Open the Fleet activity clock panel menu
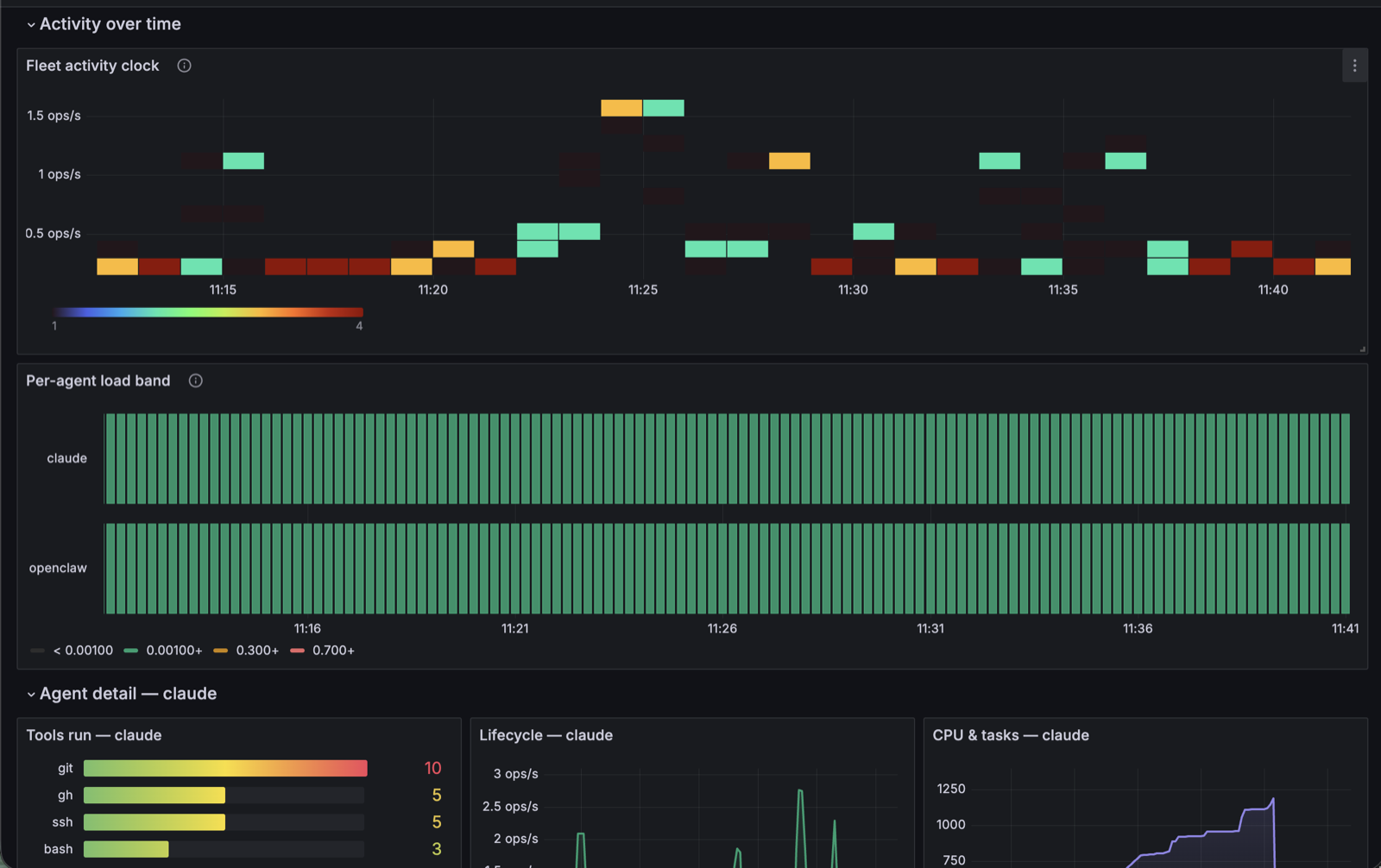 [1354, 66]
